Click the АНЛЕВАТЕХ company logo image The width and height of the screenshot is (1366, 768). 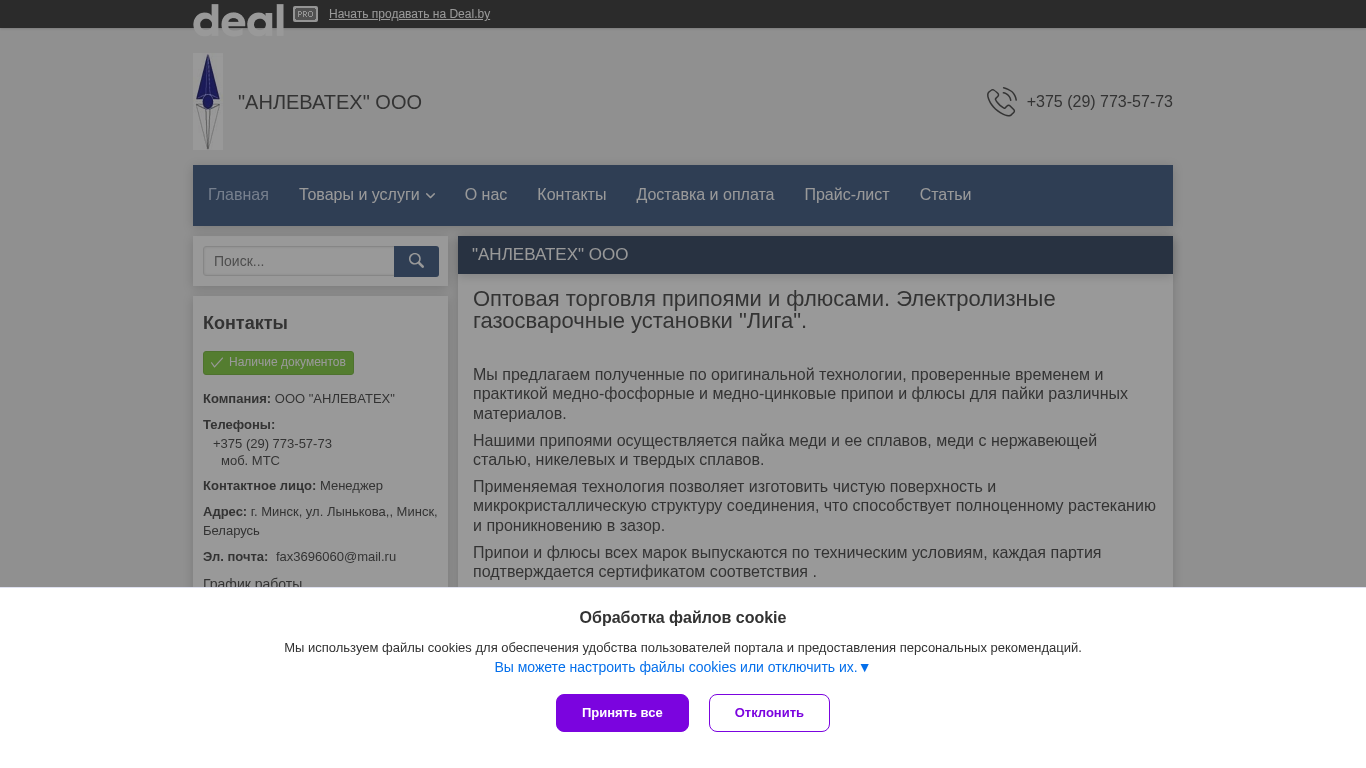(x=208, y=101)
